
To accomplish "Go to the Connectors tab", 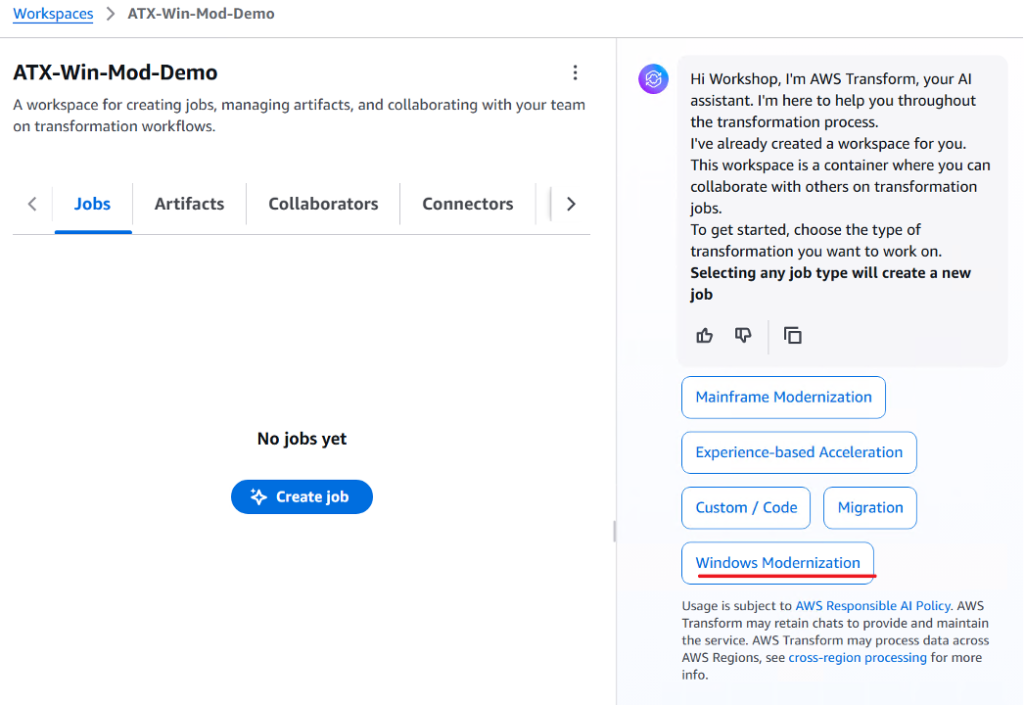I will click(467, 204).
